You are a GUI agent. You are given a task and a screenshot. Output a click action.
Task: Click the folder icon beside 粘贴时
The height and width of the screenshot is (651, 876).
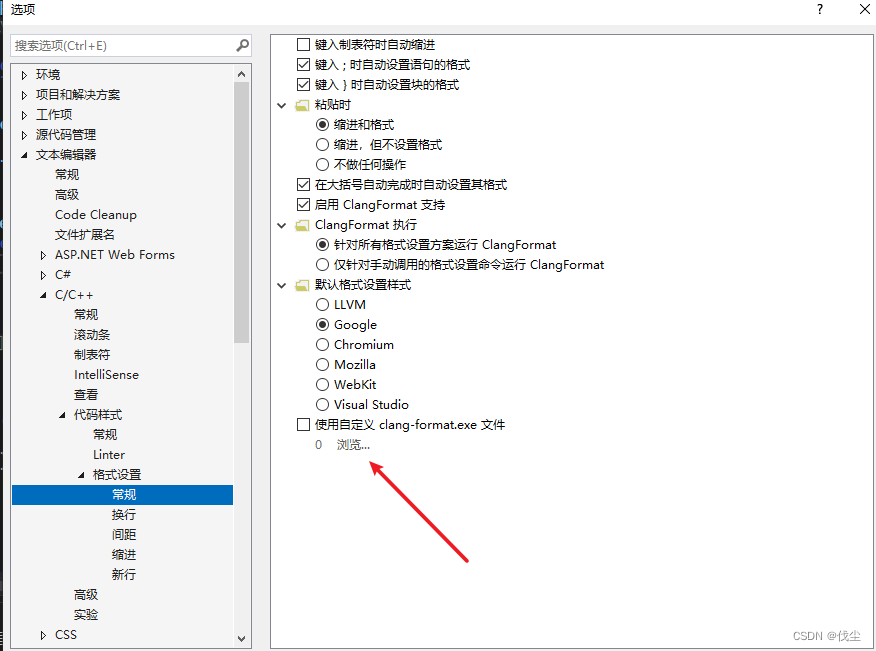point(301,104)
